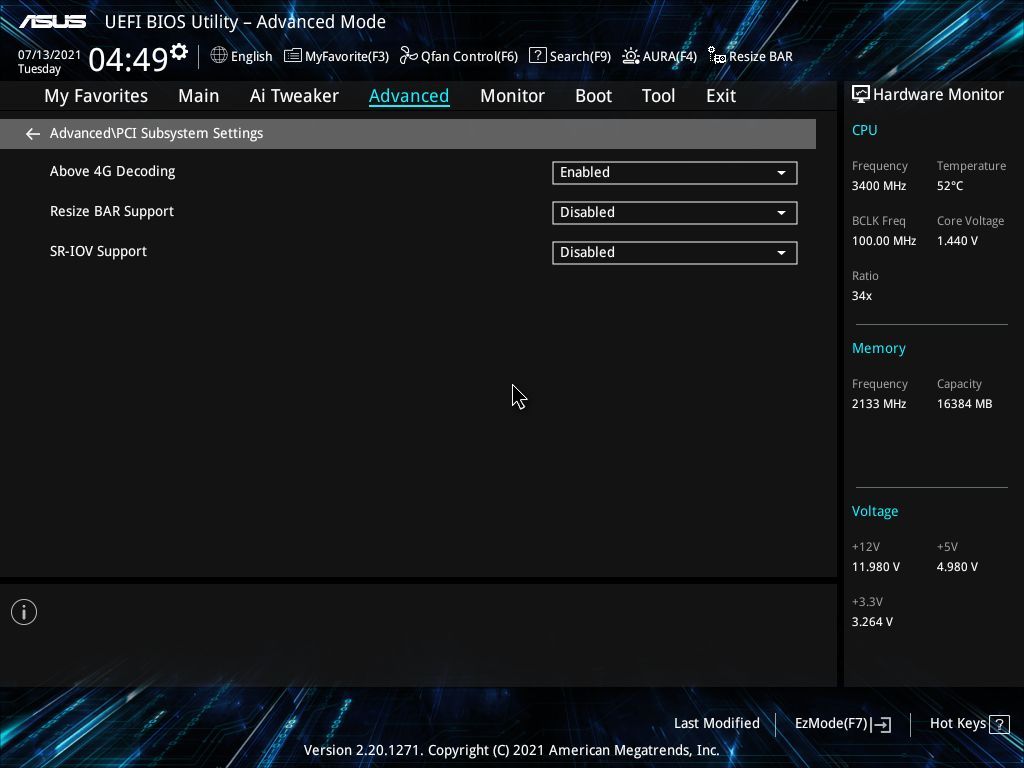This screenshot has height=768, width=1024.
Task: Click the 3.264 V reading
Action: pos(872,622)
